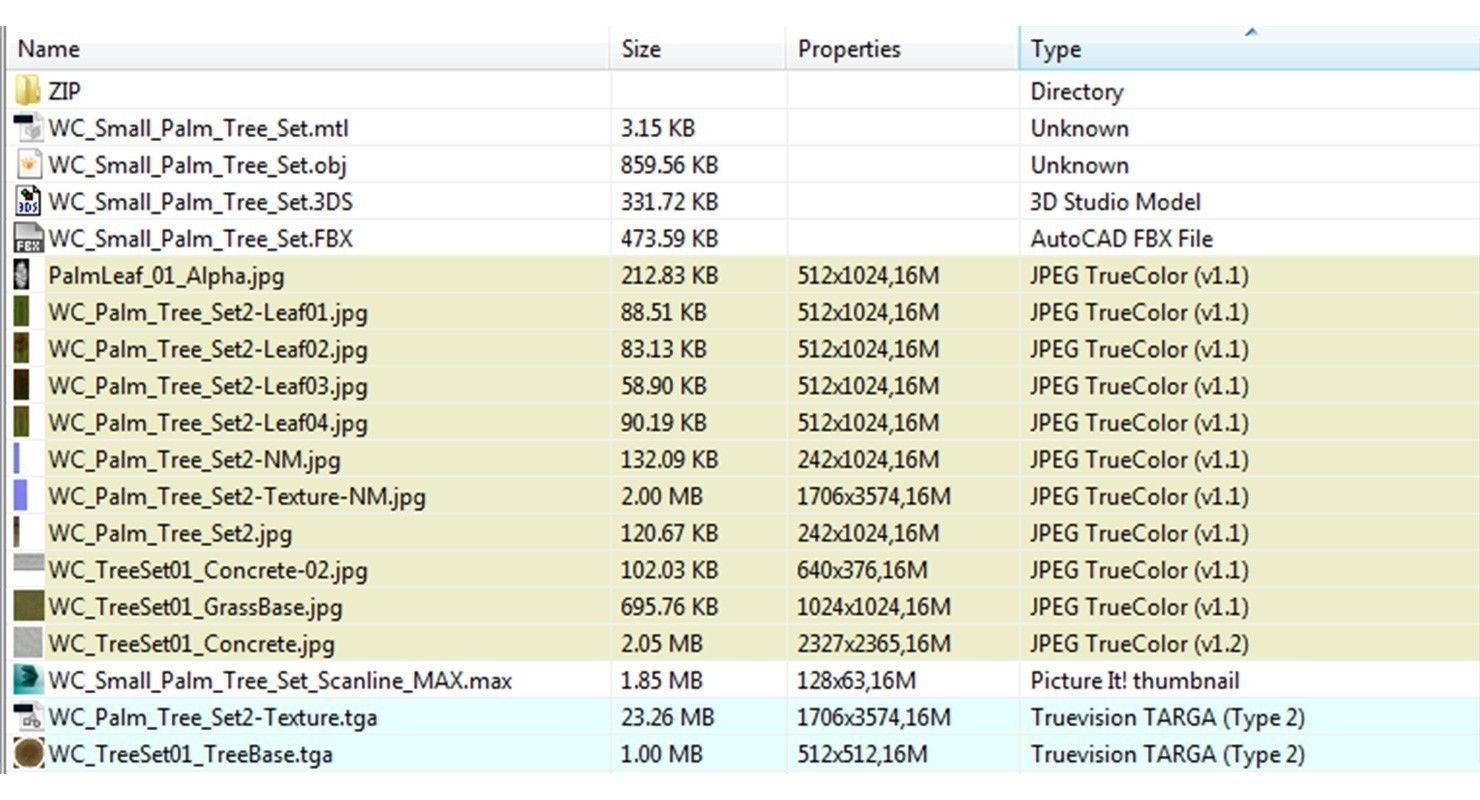This screenshot has height=800, width=1480.
Task: Click the Texture-NM.jpg purple thumbnail
Action: pyautogui.click(x=21, y=496)
